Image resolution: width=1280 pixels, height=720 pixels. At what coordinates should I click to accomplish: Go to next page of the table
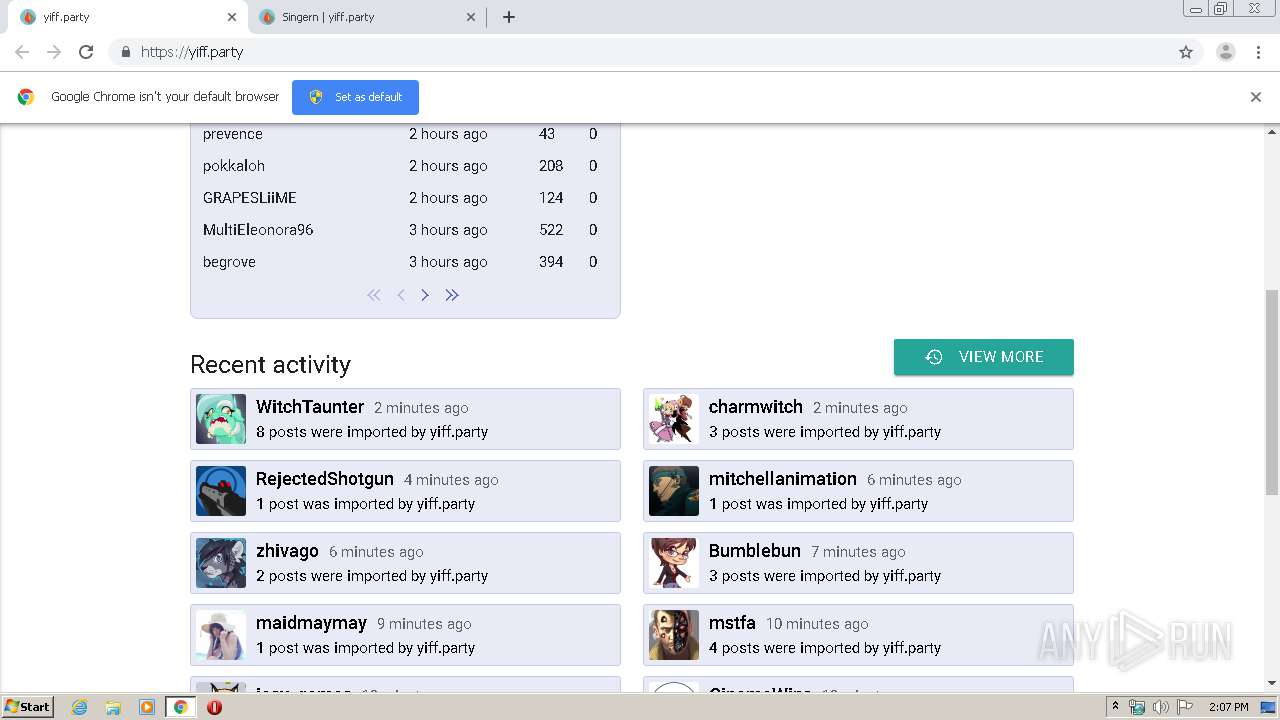pyautogui.click(x=425, y=295)
